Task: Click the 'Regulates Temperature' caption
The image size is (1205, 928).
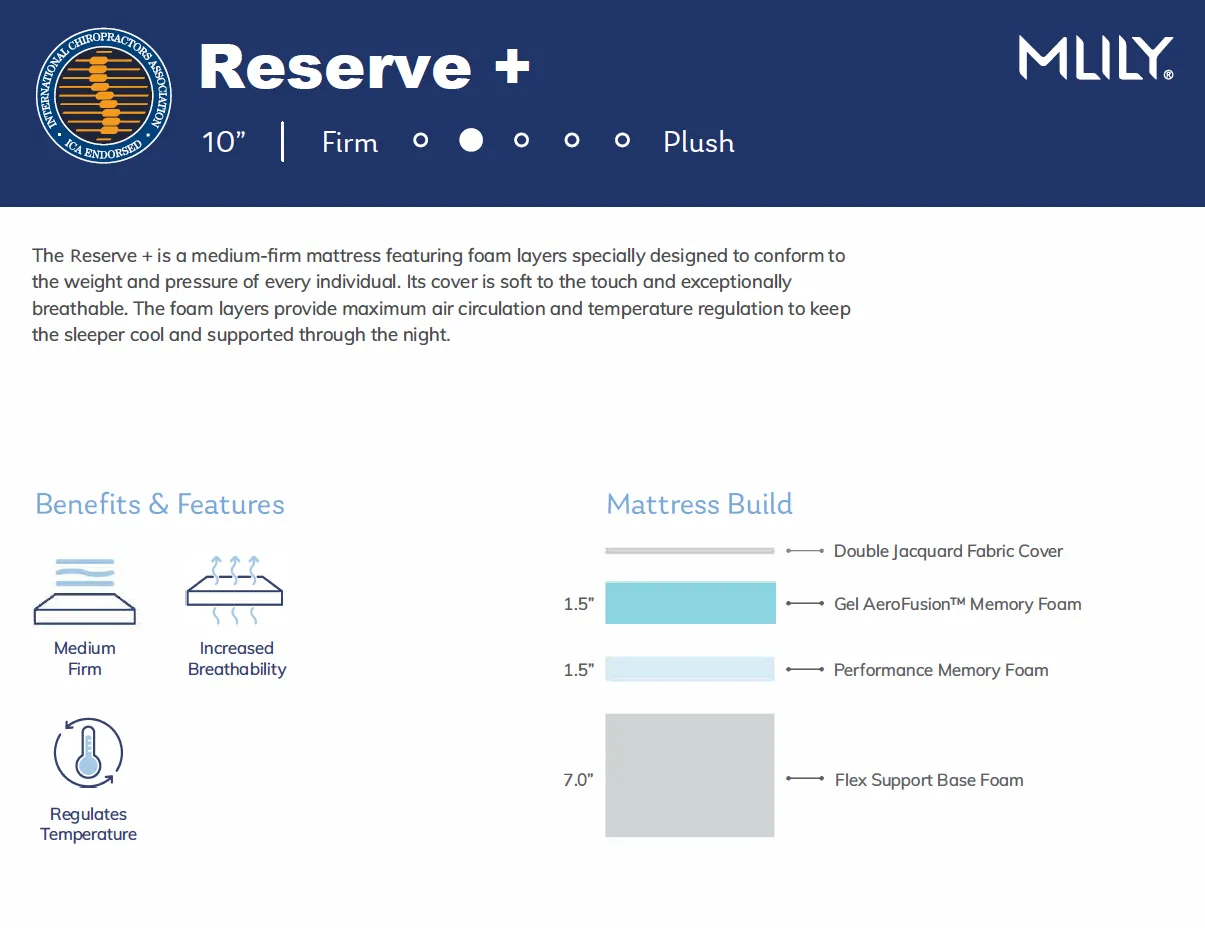Action: point(88,824)
